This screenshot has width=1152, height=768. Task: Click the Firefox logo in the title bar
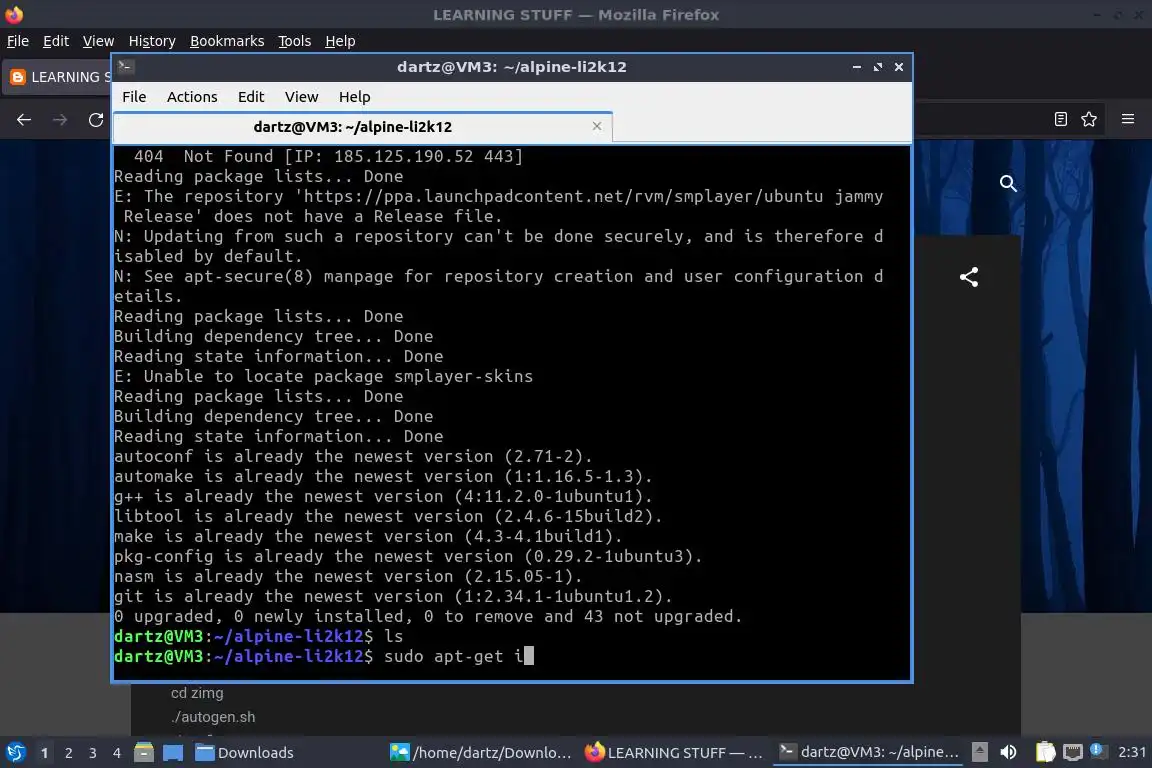tap(14, 14)
